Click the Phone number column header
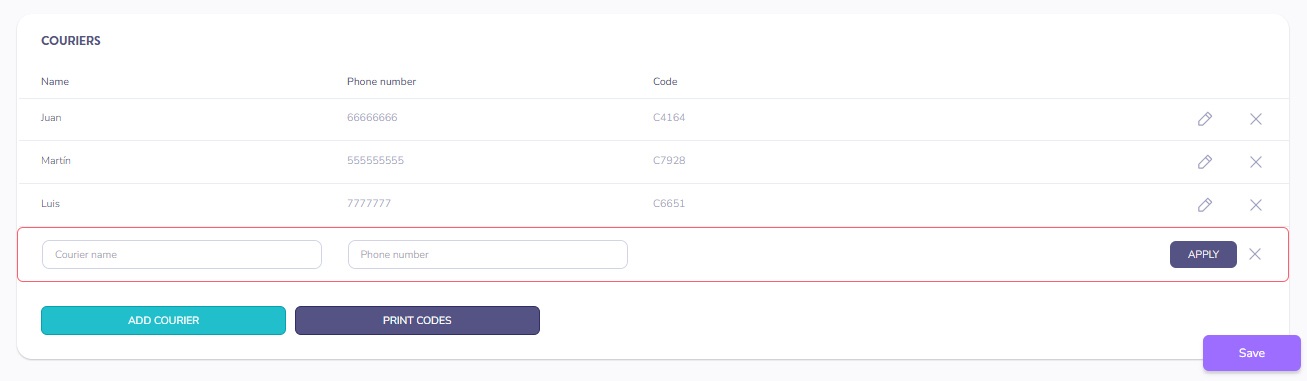Screen dimensions: 1307x381 381,81
